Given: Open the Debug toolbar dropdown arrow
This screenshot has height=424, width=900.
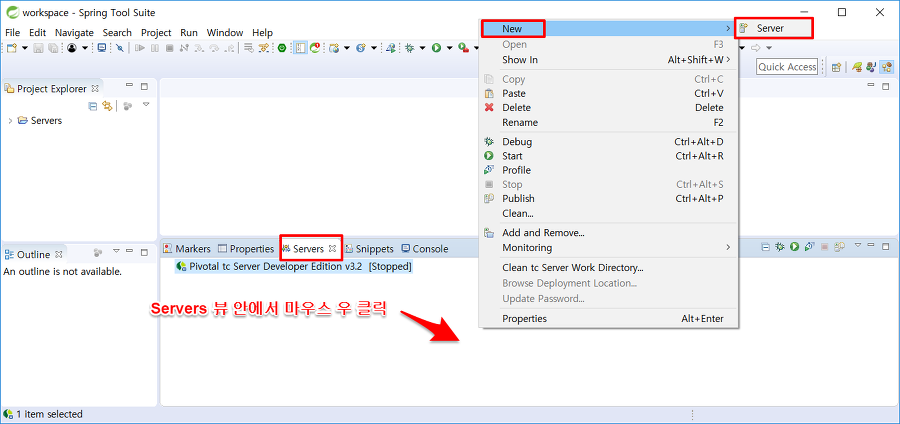Looking at the screenshot, I should click(x=422, y=48).
